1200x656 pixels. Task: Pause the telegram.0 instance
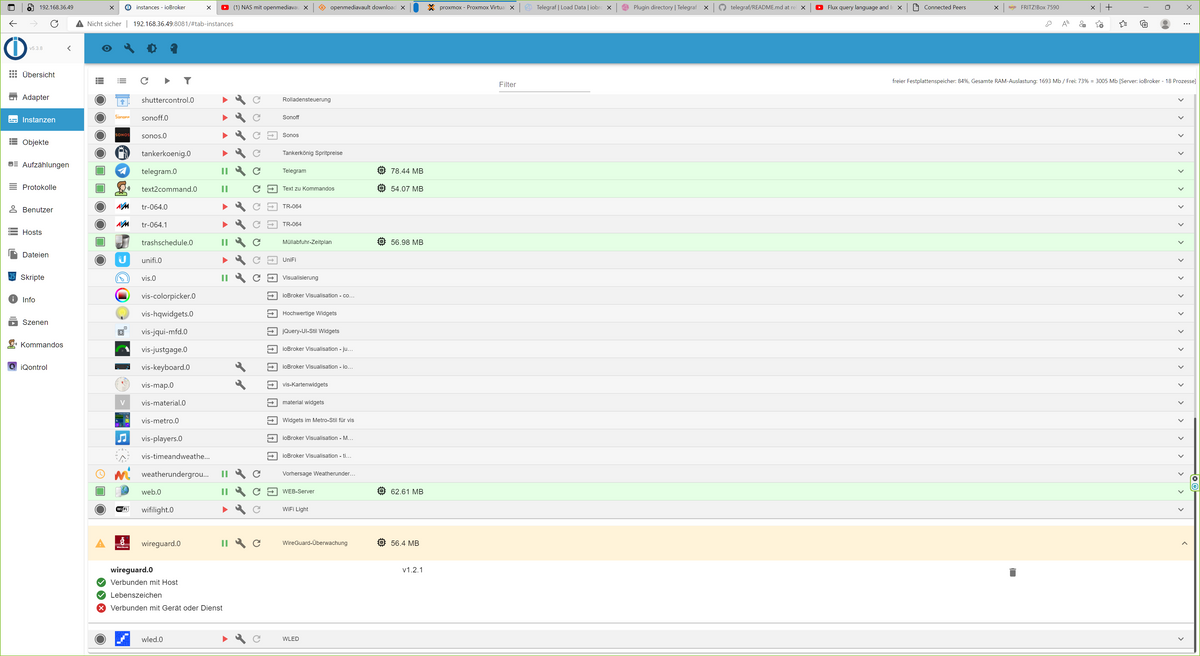point(225,171)
